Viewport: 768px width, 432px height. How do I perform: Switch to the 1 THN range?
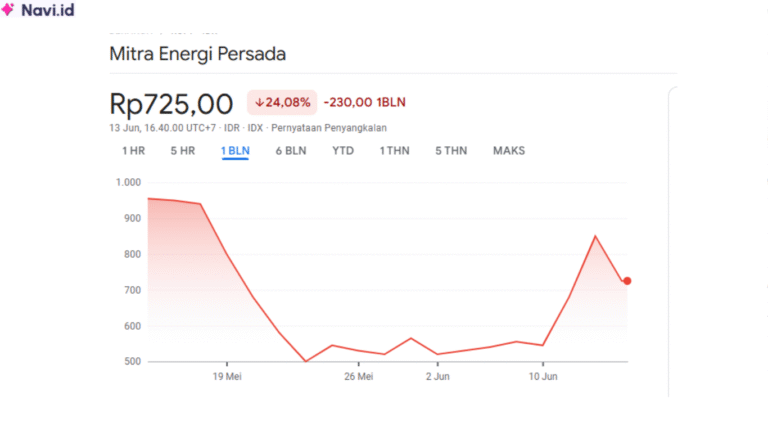(x=394, y=151)
